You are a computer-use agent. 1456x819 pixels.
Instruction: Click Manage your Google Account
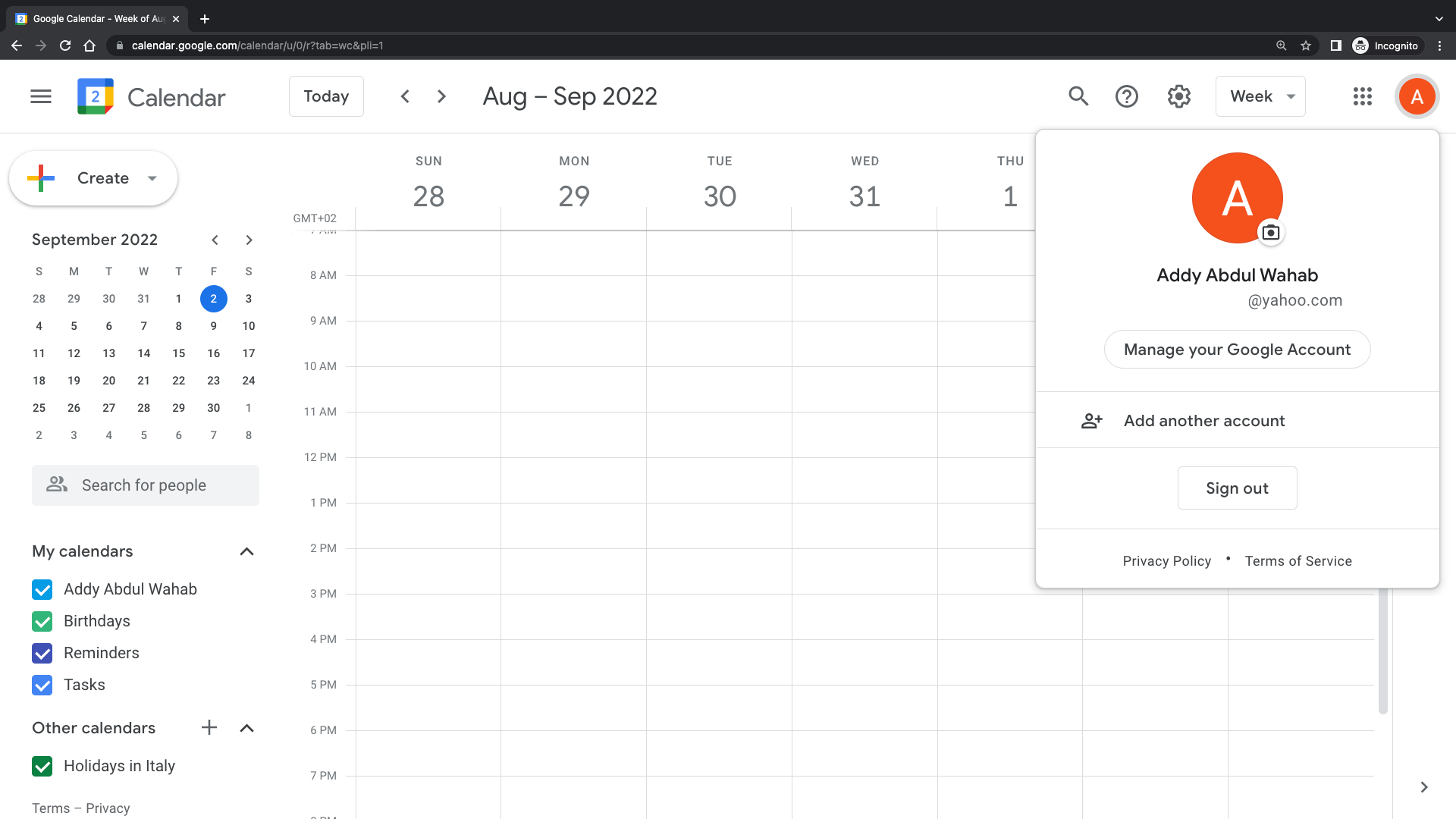point(1238,350)
